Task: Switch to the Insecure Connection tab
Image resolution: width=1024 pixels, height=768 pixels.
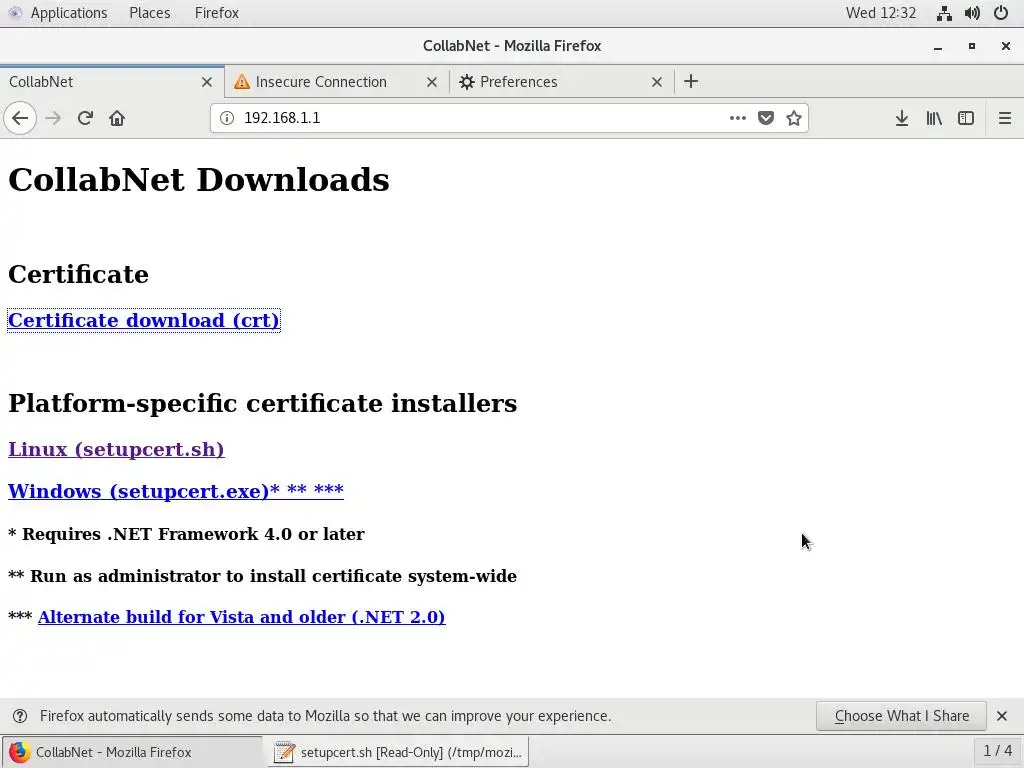Action: click(x=337, y=82)
